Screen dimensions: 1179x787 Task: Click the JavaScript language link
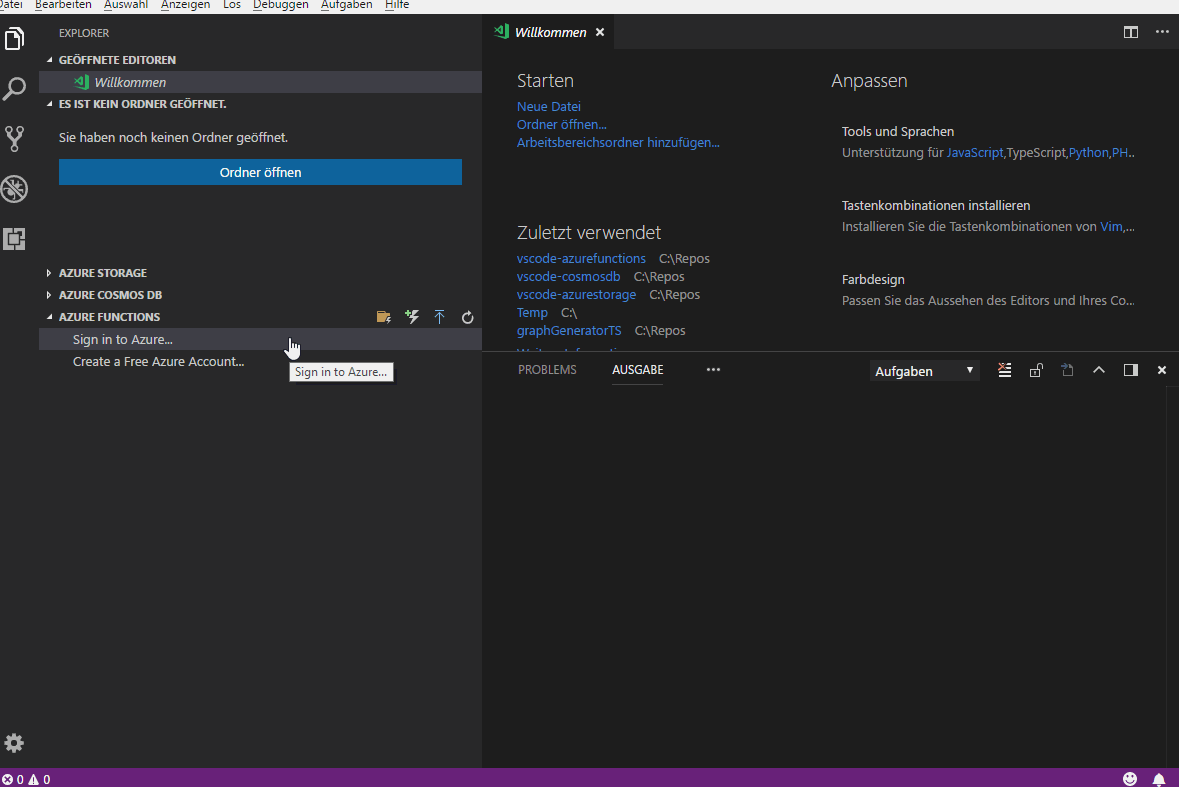[974, 153]
